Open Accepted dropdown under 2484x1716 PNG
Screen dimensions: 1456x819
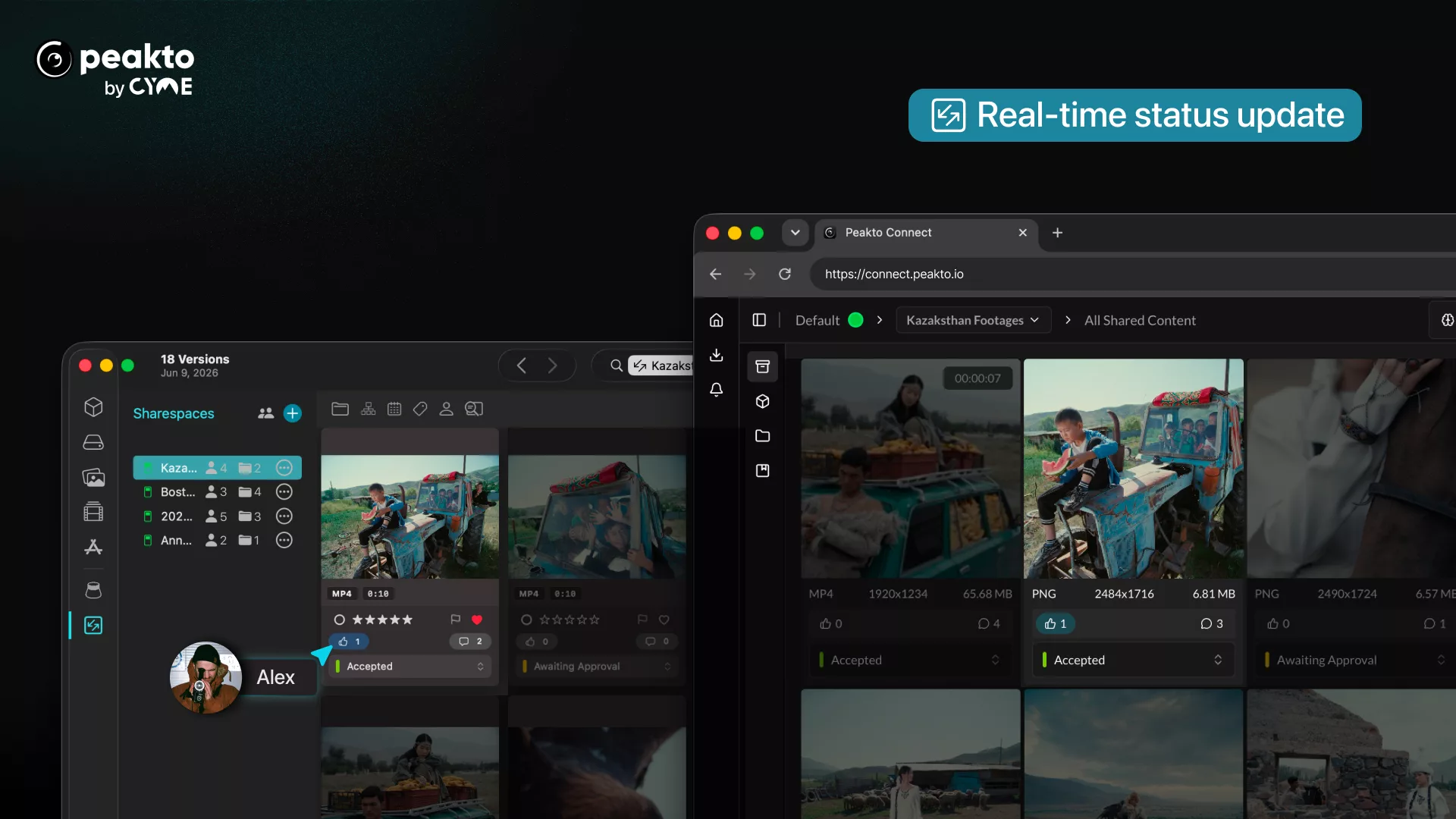[1134, 660]
